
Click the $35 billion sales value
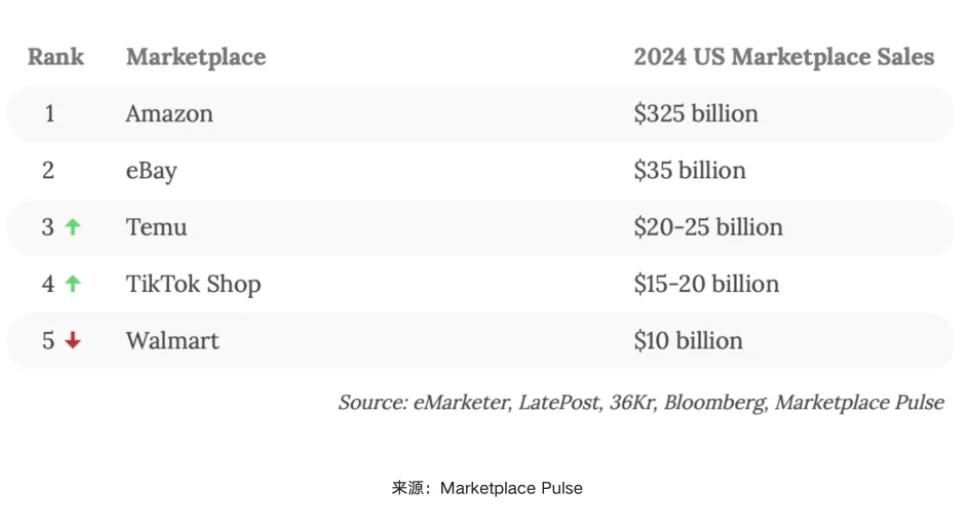[x=689, y=171]
